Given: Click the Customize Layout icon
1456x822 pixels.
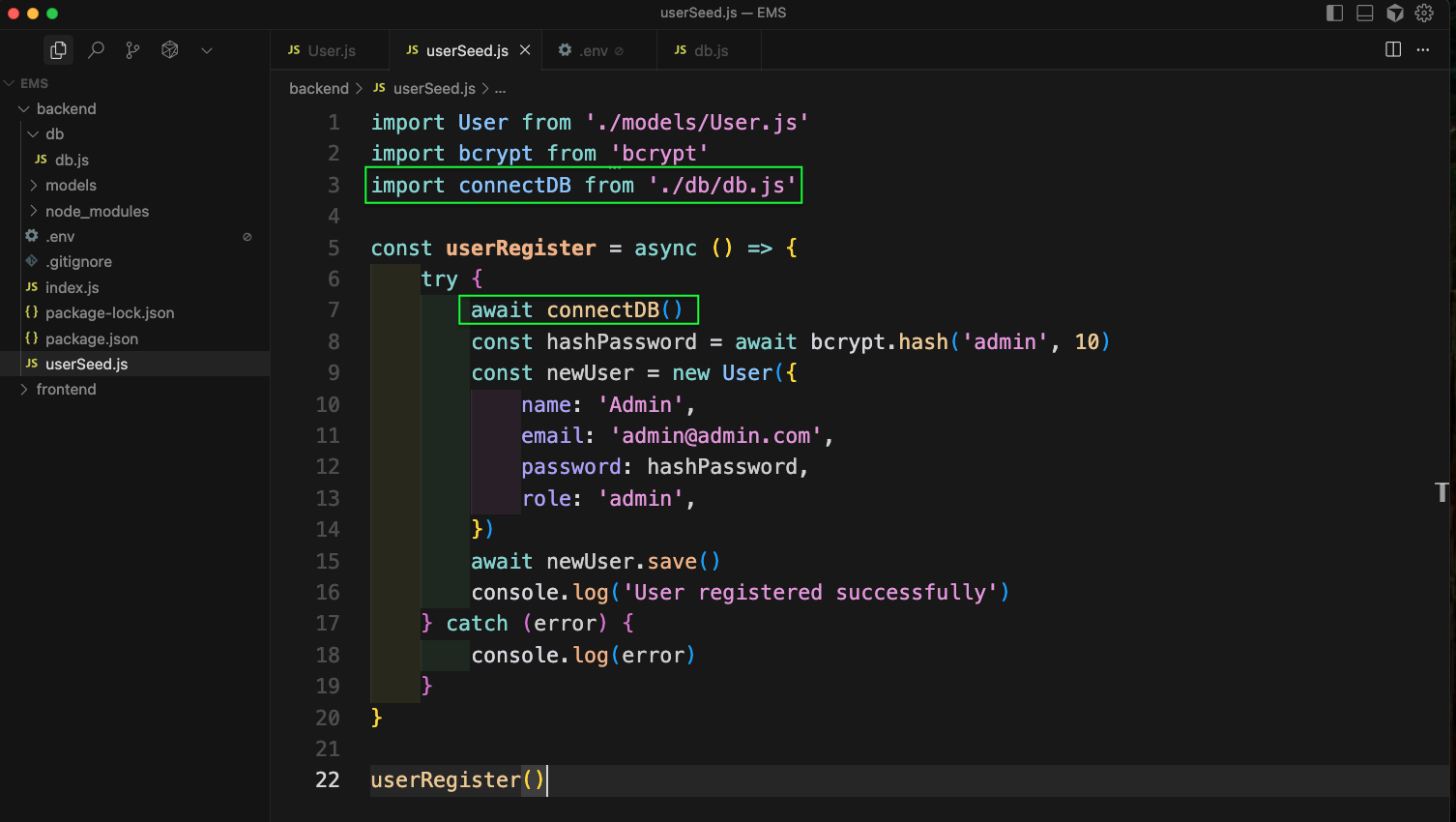Looking at the screenshot, I should [1395, 13].
